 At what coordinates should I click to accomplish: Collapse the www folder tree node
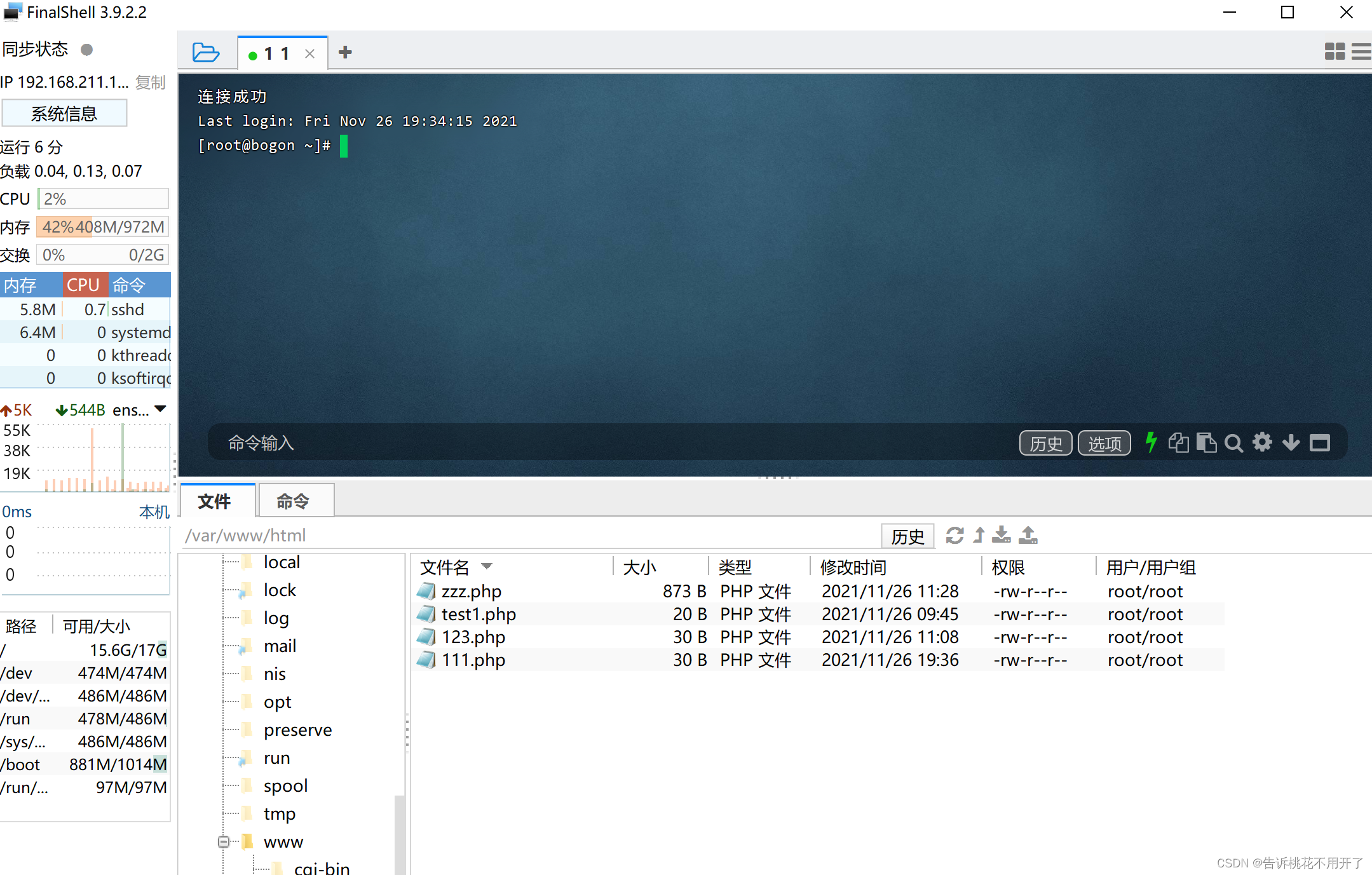(x=224, y=842)
